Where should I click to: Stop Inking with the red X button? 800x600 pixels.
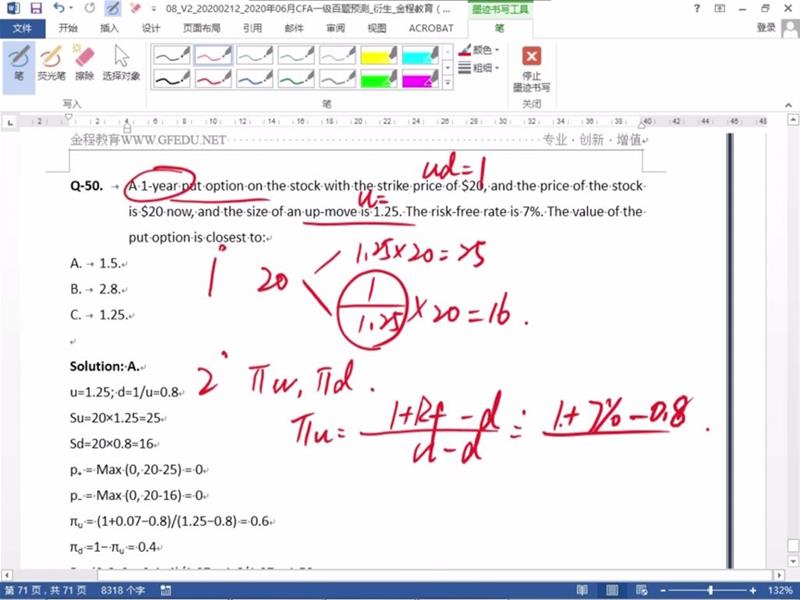531,69
